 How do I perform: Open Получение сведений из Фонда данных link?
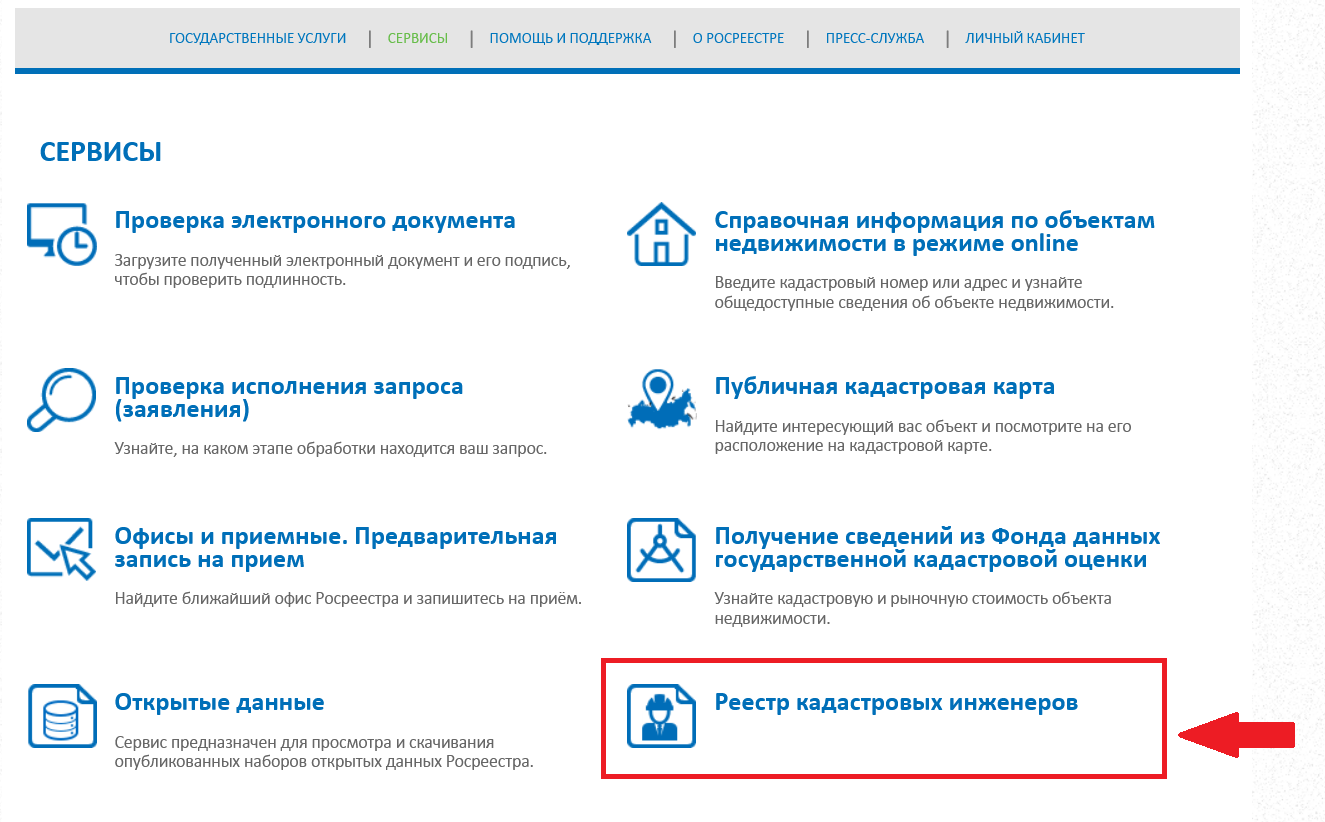pos(938,548)
